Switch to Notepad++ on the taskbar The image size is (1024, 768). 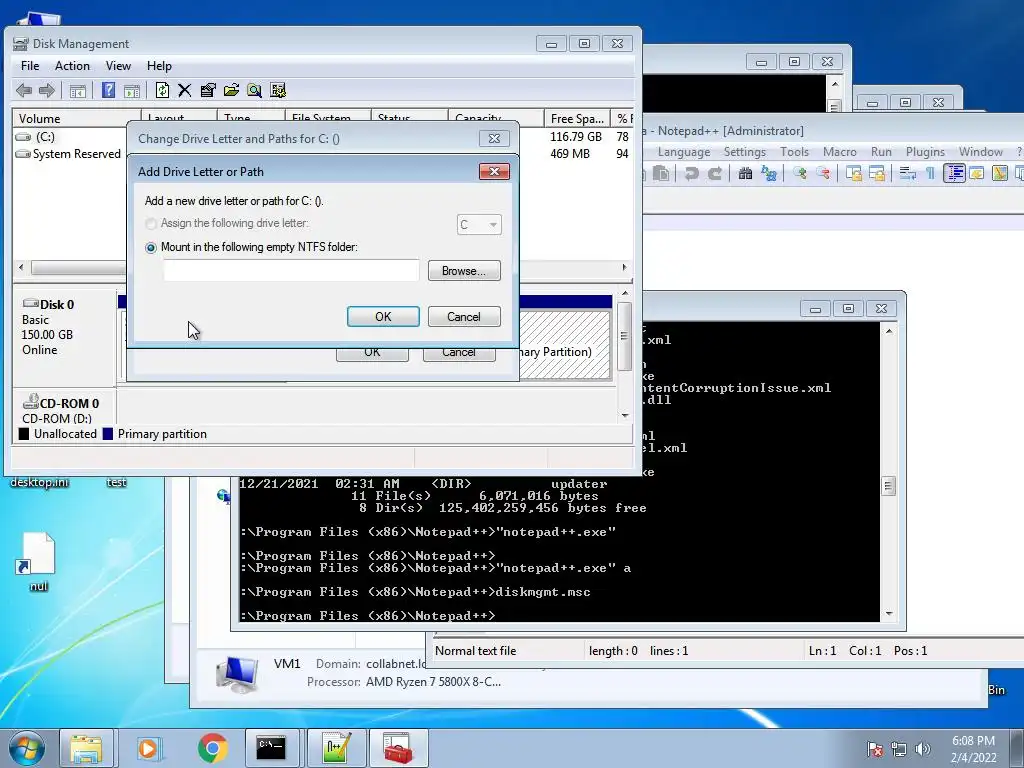click(x=336, y=748)
